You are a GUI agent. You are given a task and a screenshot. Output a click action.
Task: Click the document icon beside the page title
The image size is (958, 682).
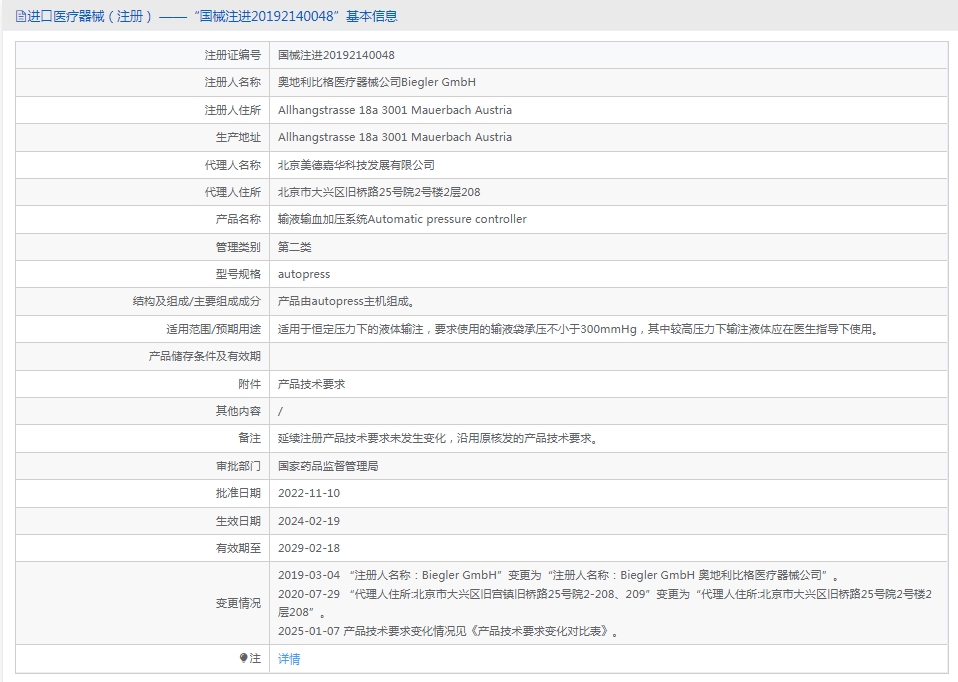point(20,17)
